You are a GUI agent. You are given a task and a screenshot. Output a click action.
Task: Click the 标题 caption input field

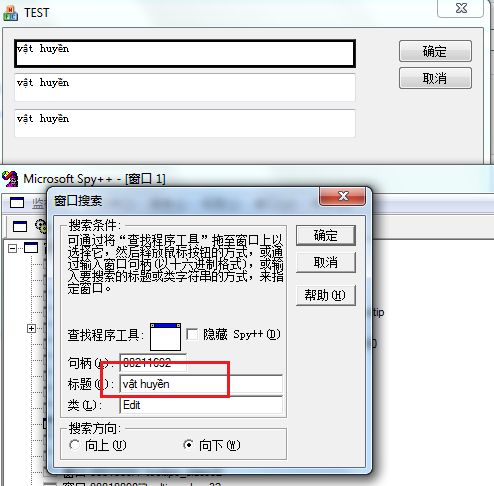coord(201,384)
